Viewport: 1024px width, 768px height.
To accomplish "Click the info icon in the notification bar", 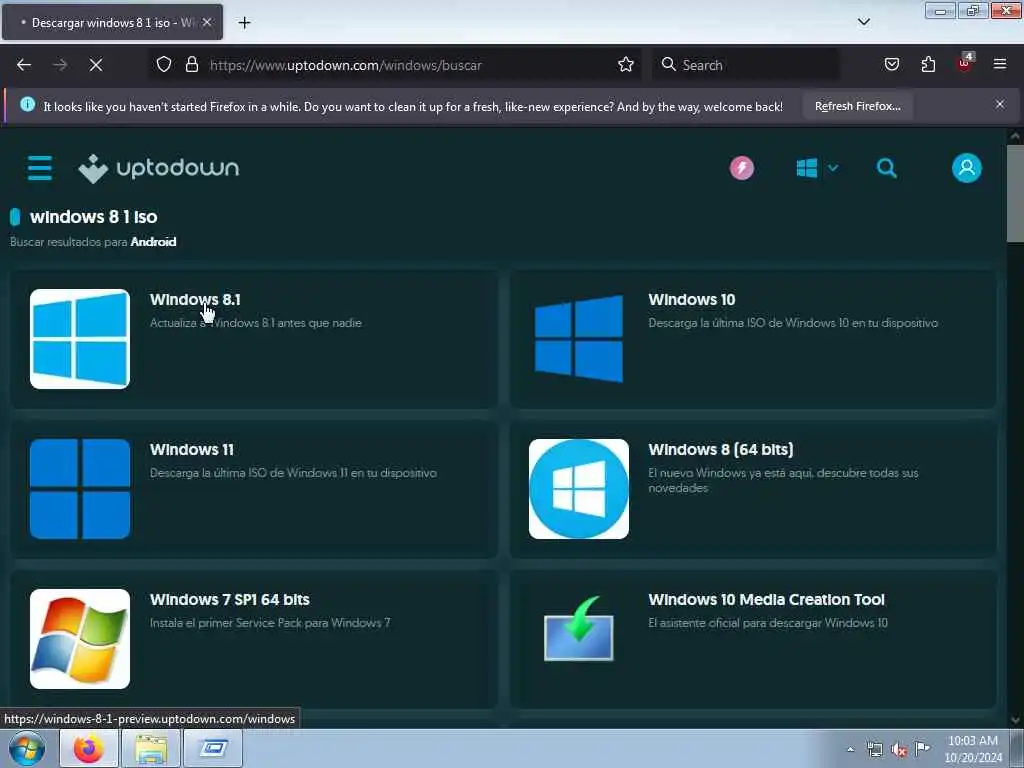I will [x=27, y=104].
